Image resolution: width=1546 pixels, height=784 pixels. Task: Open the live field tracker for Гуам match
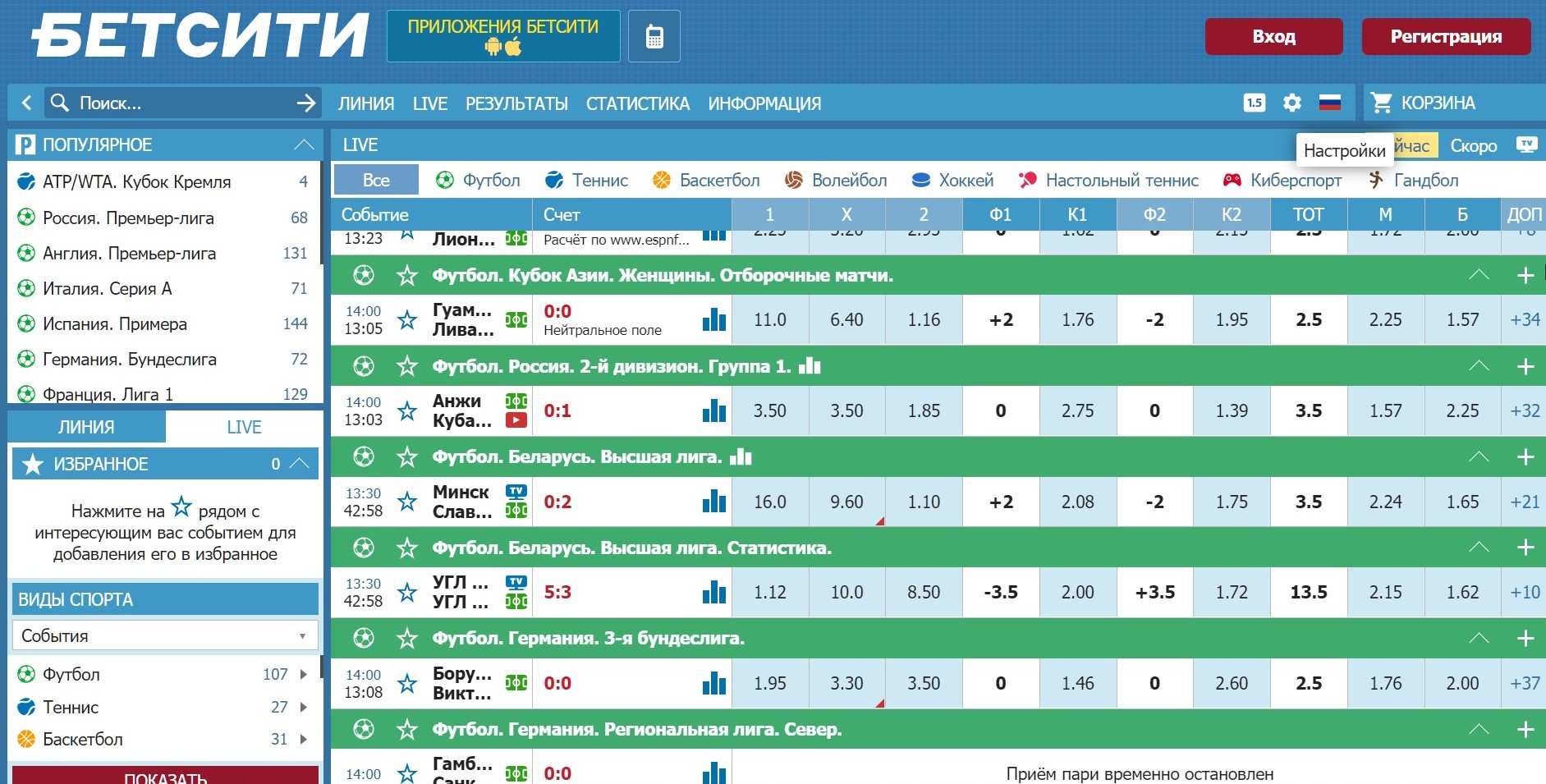516,319
